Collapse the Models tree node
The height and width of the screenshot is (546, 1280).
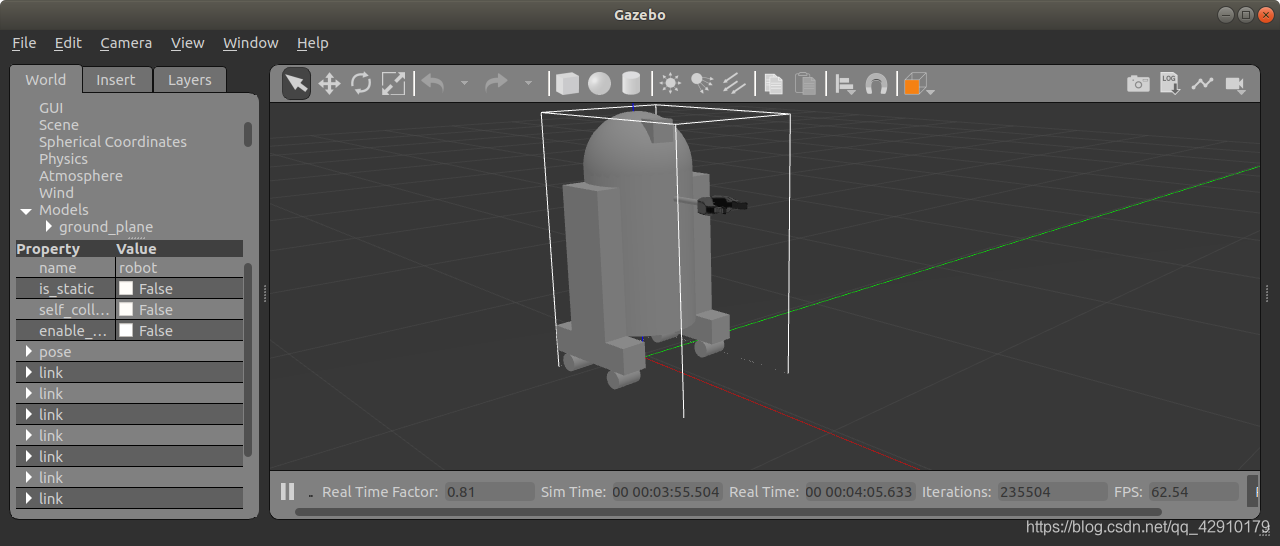click(x=26, y=211)
